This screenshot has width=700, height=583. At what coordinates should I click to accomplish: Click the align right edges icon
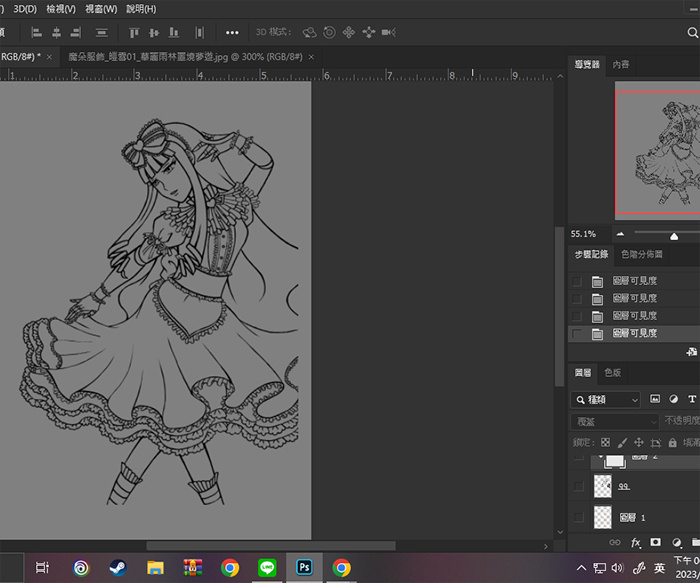click(76, 33)
